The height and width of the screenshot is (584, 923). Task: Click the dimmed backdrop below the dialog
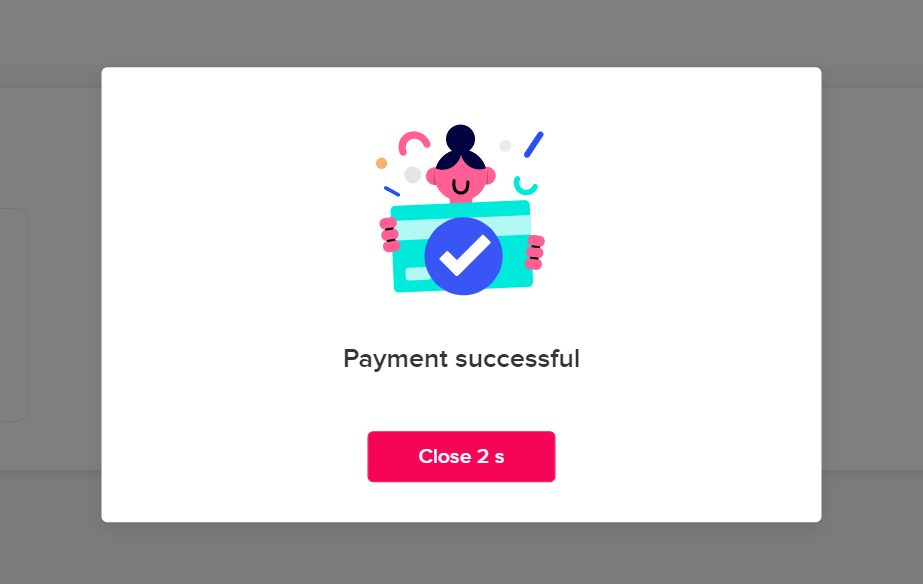(461, 553)
